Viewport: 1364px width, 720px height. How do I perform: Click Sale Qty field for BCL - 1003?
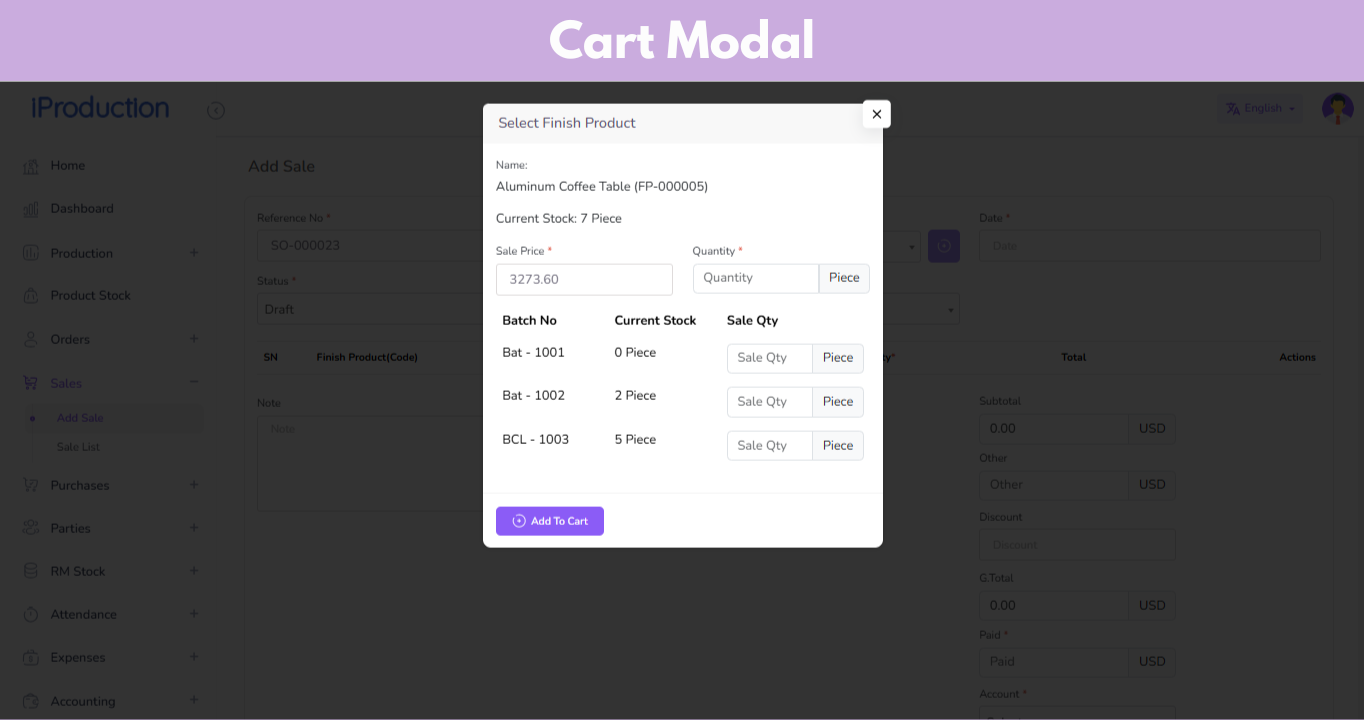pos(769,446)
